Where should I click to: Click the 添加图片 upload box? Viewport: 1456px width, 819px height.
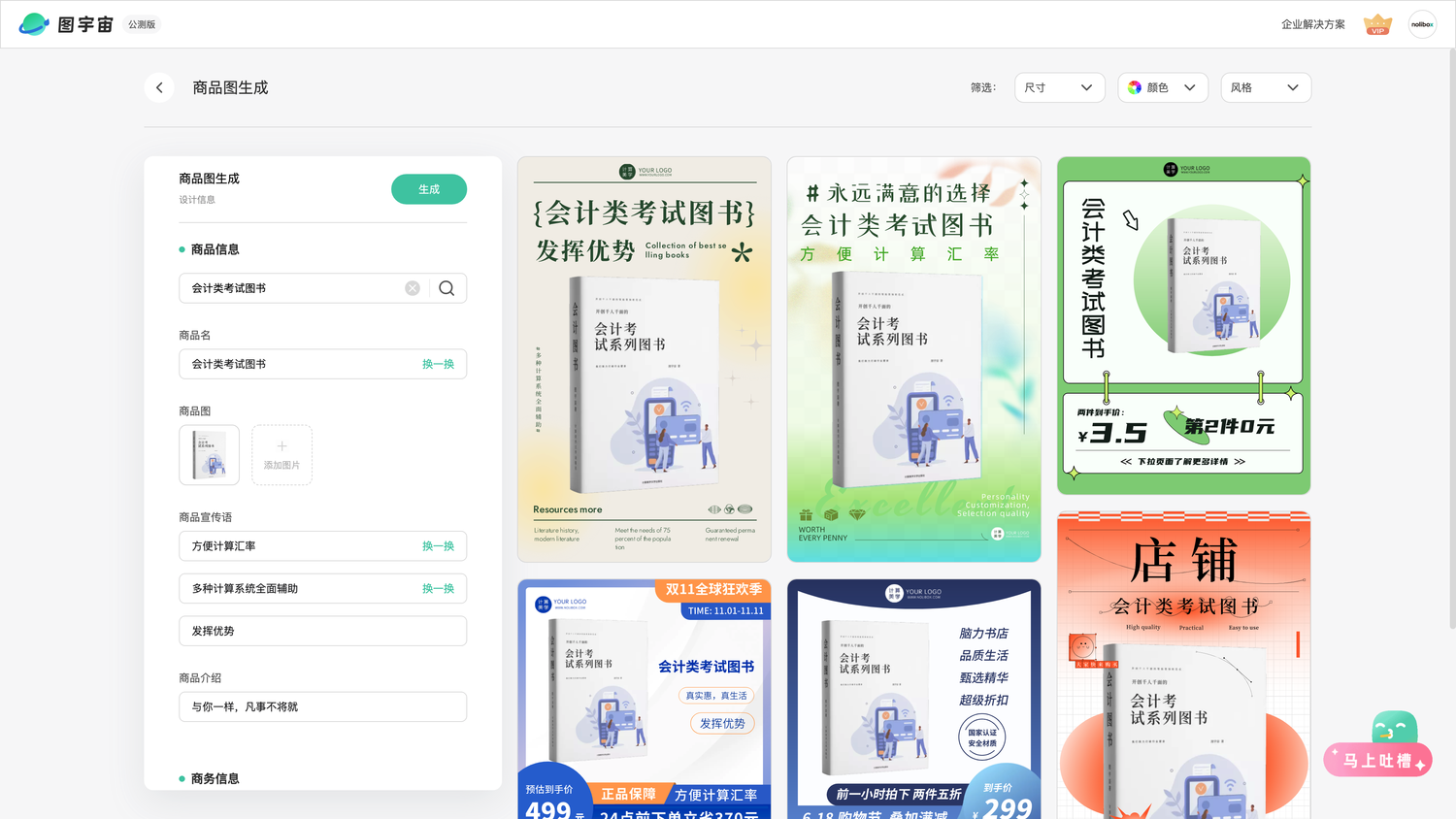(x=281, y=455)
